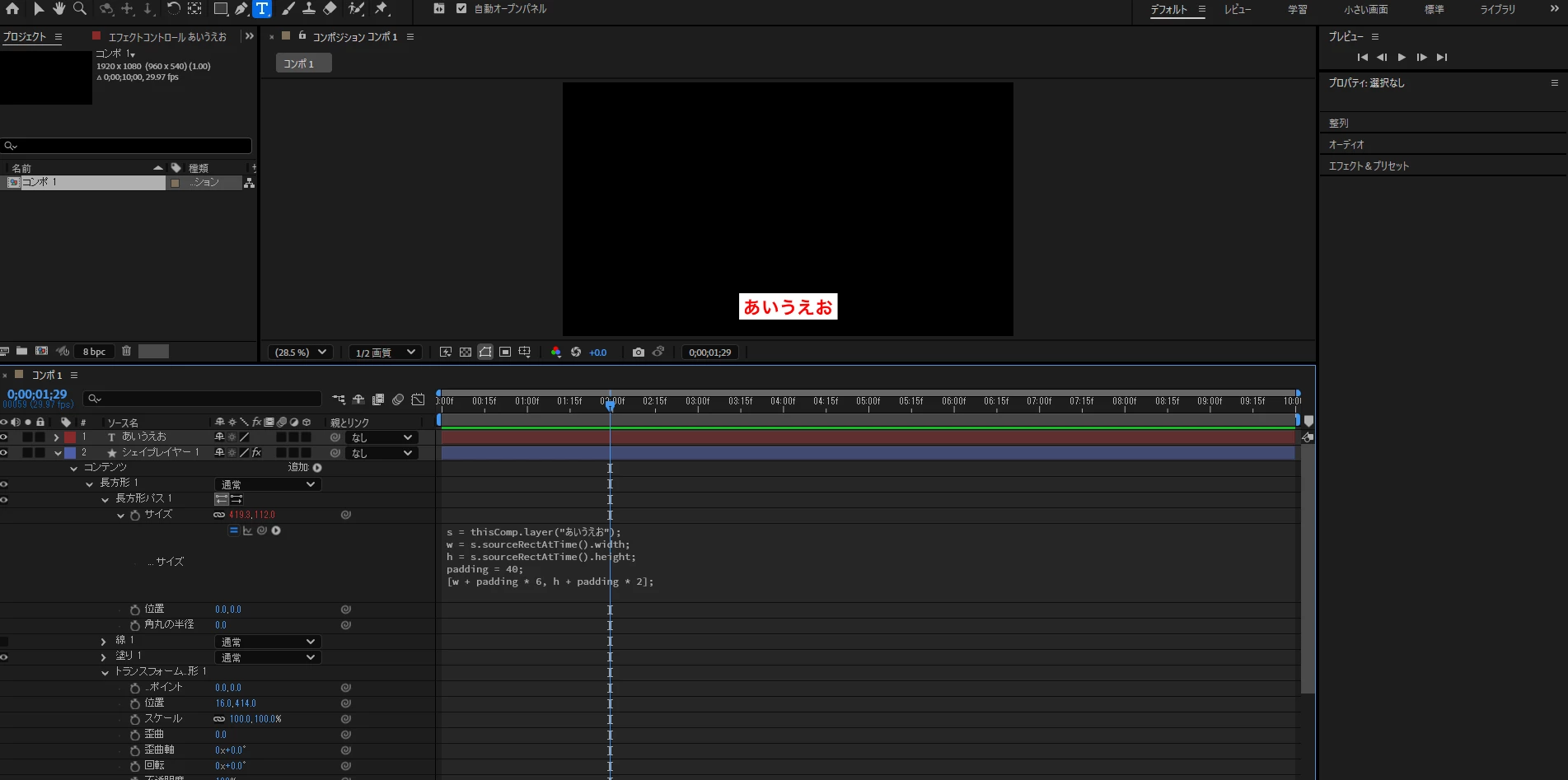Open エフェクトコントロール あいうえお panel tab
The width and height of the screenshot is (1568, 780).
pyautogui.click(x=167, y=36)
